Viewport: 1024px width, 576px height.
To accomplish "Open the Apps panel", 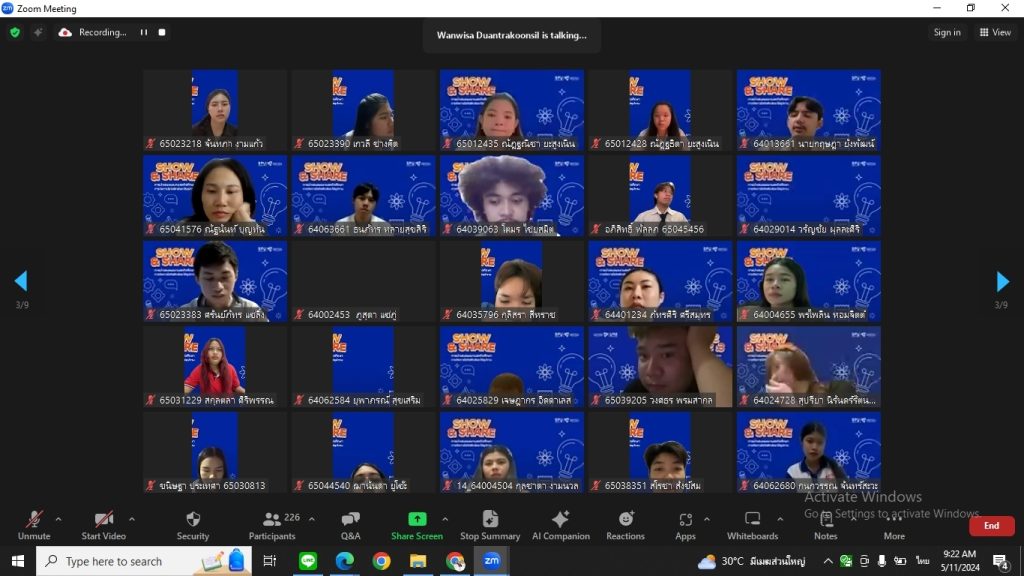I will pos(685,525).
